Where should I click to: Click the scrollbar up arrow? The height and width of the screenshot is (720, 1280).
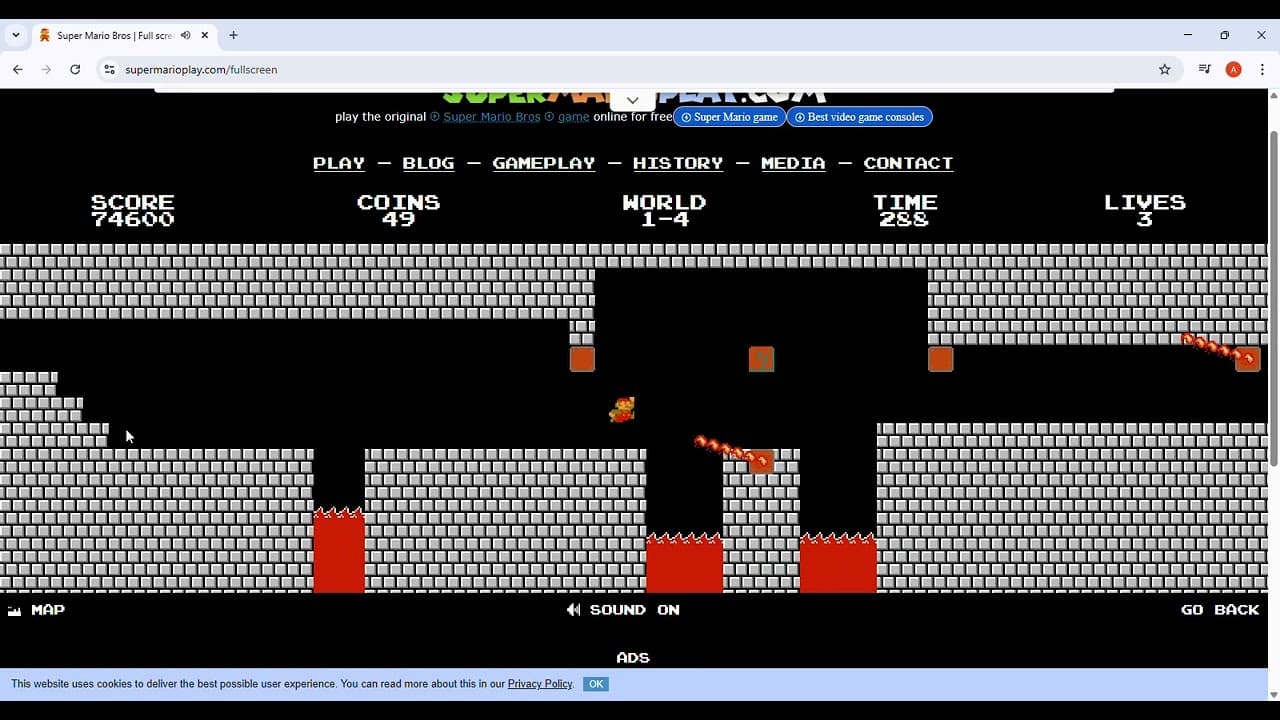pos(1273,96)
